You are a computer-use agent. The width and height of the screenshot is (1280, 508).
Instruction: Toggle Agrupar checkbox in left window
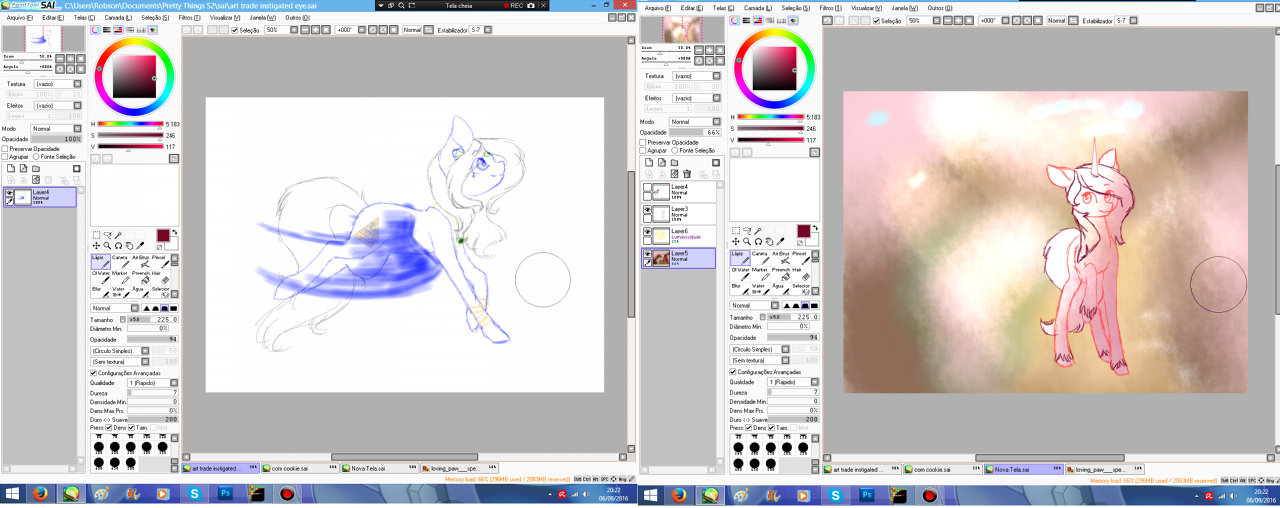click(5, 156)
